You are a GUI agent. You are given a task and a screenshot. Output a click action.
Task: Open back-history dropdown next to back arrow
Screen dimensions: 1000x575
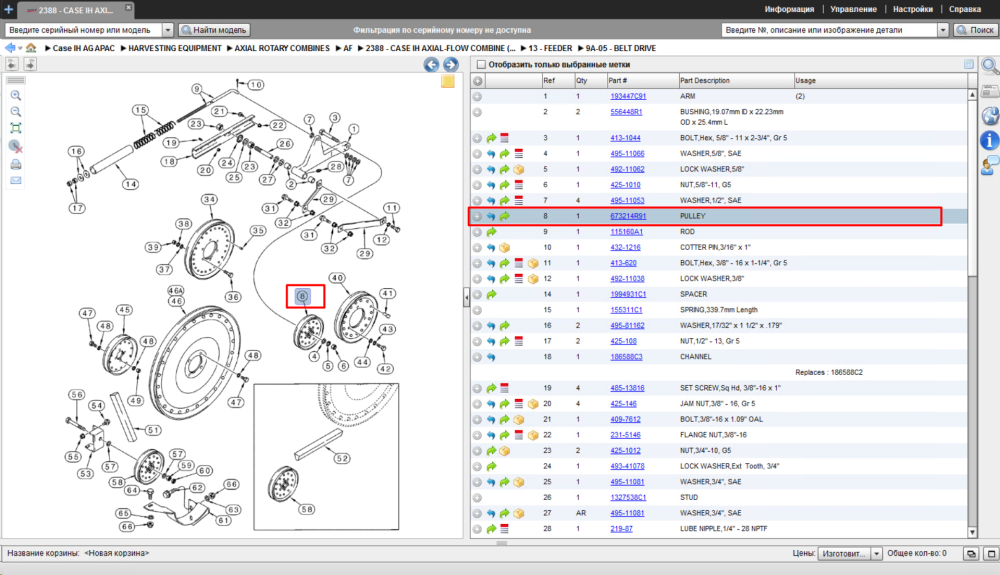(20, 48)
